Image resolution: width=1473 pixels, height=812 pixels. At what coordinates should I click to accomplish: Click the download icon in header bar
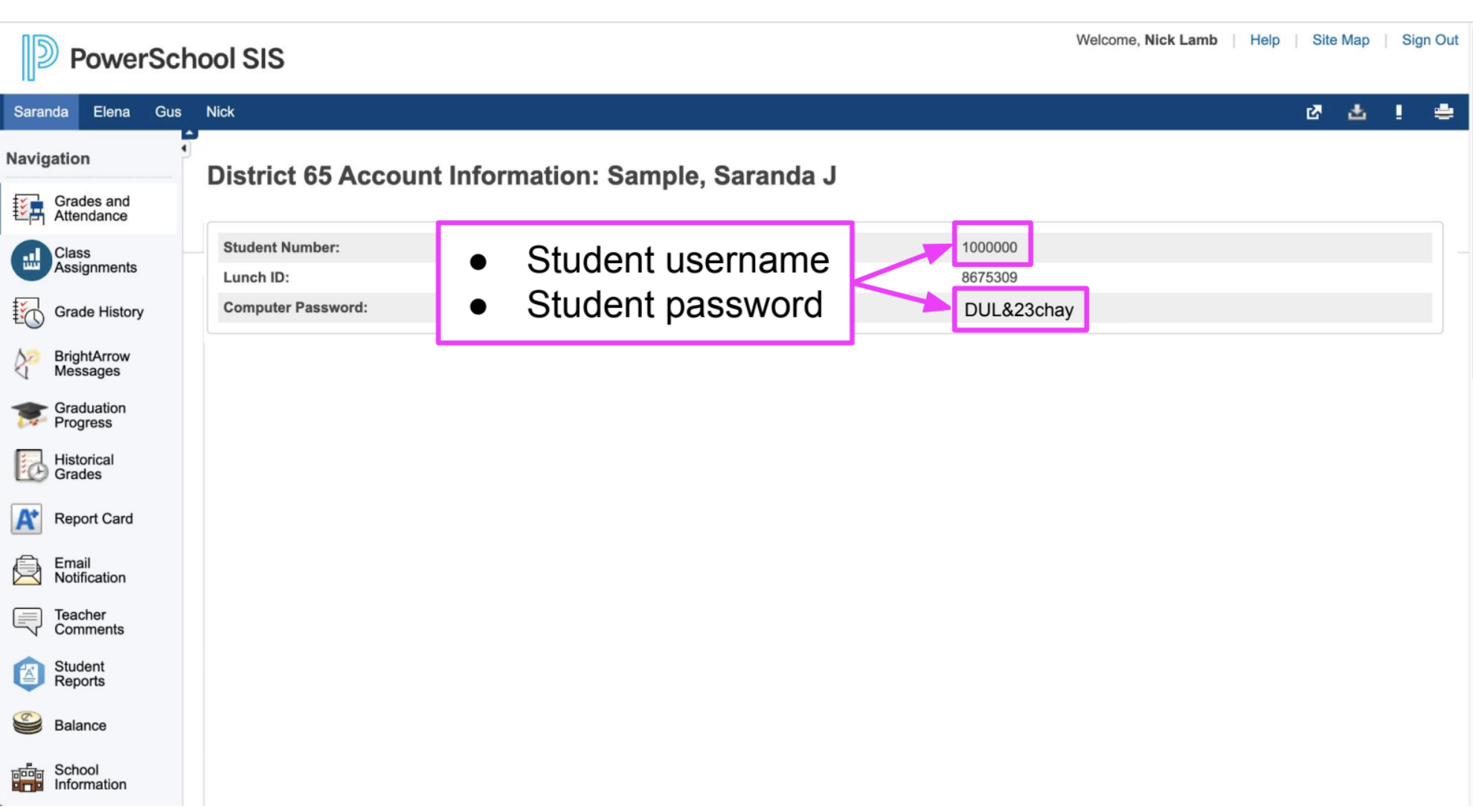[x=1357, y=112]
